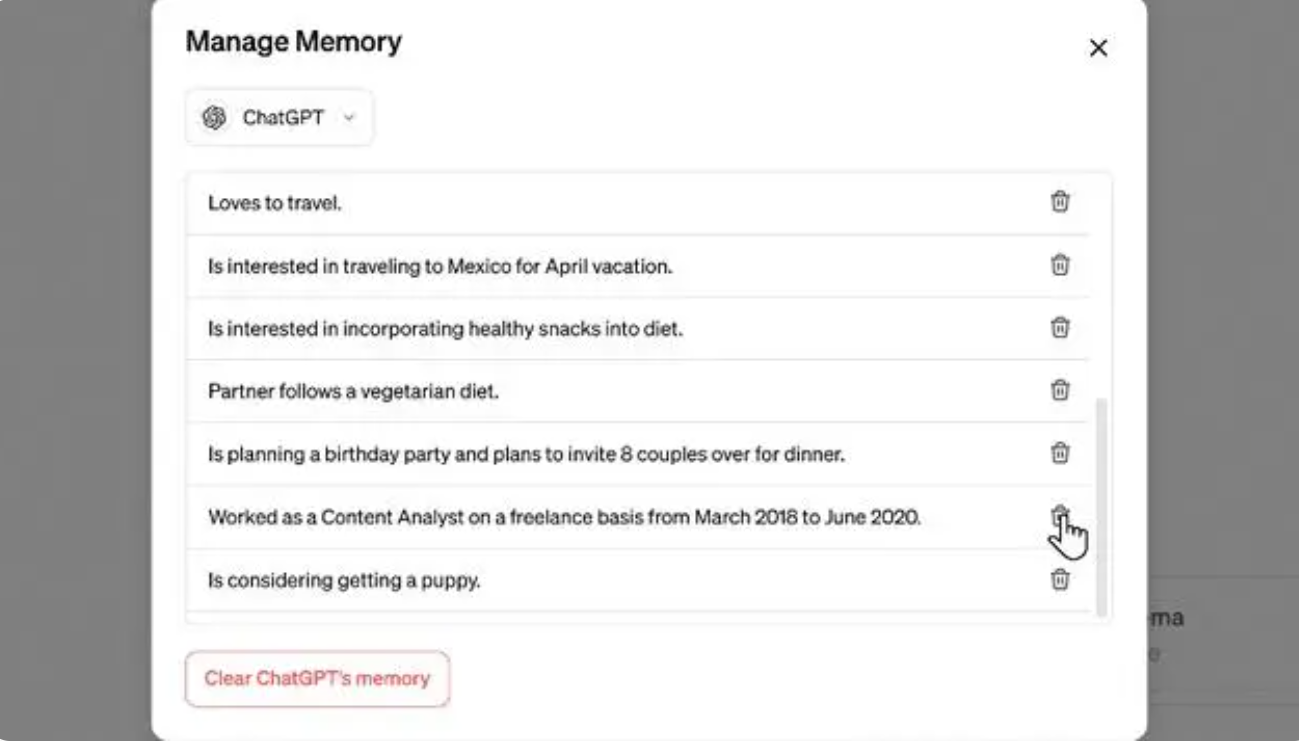Delete the puppy memory entry
The height and width of the screenshot is (741, 1299).
coord(1060,579)
